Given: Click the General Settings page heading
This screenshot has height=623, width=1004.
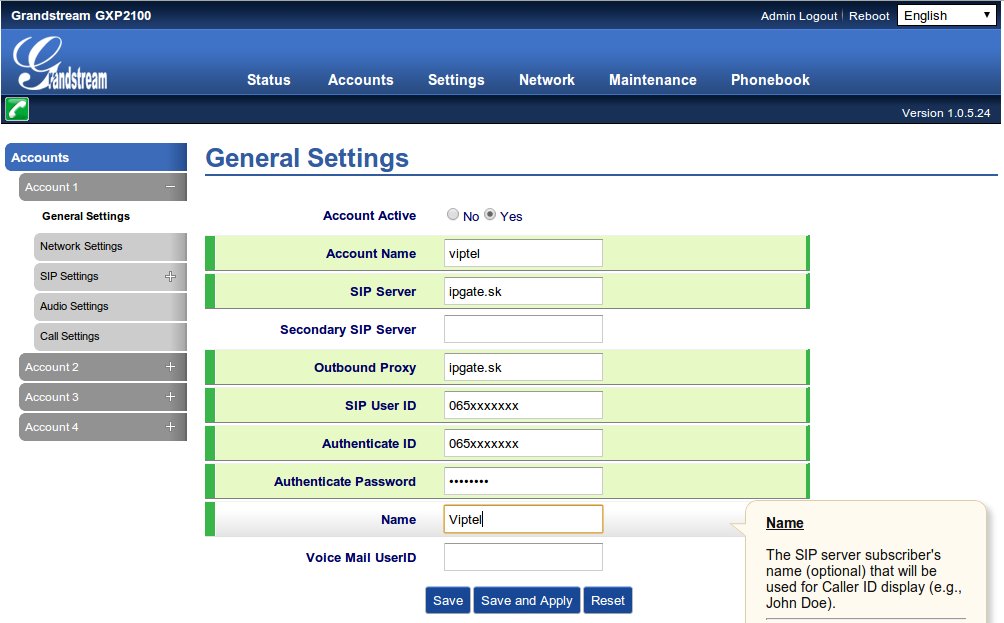Looking at the screenshot, I should click(307, 158).
